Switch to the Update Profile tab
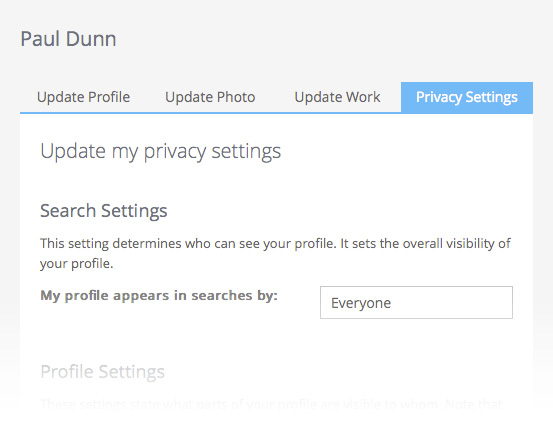 click(83, 97)
